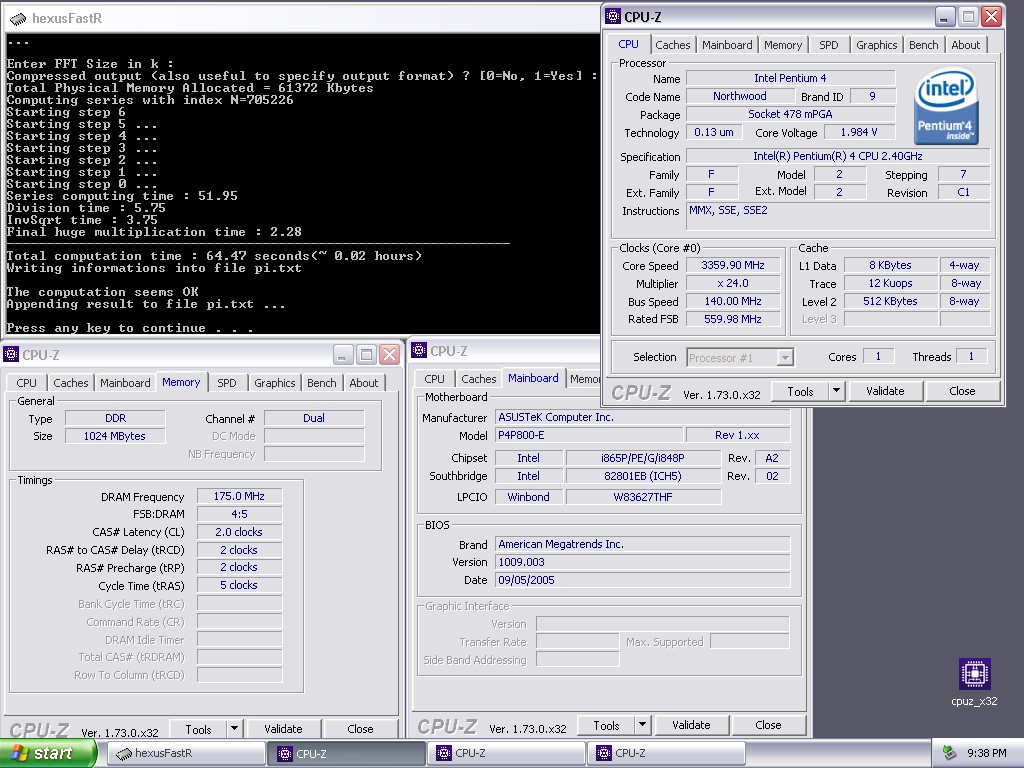Click the Model field P4P800-E
Image resolution: width=1024 pixels, height=768 pixels.
589,435
